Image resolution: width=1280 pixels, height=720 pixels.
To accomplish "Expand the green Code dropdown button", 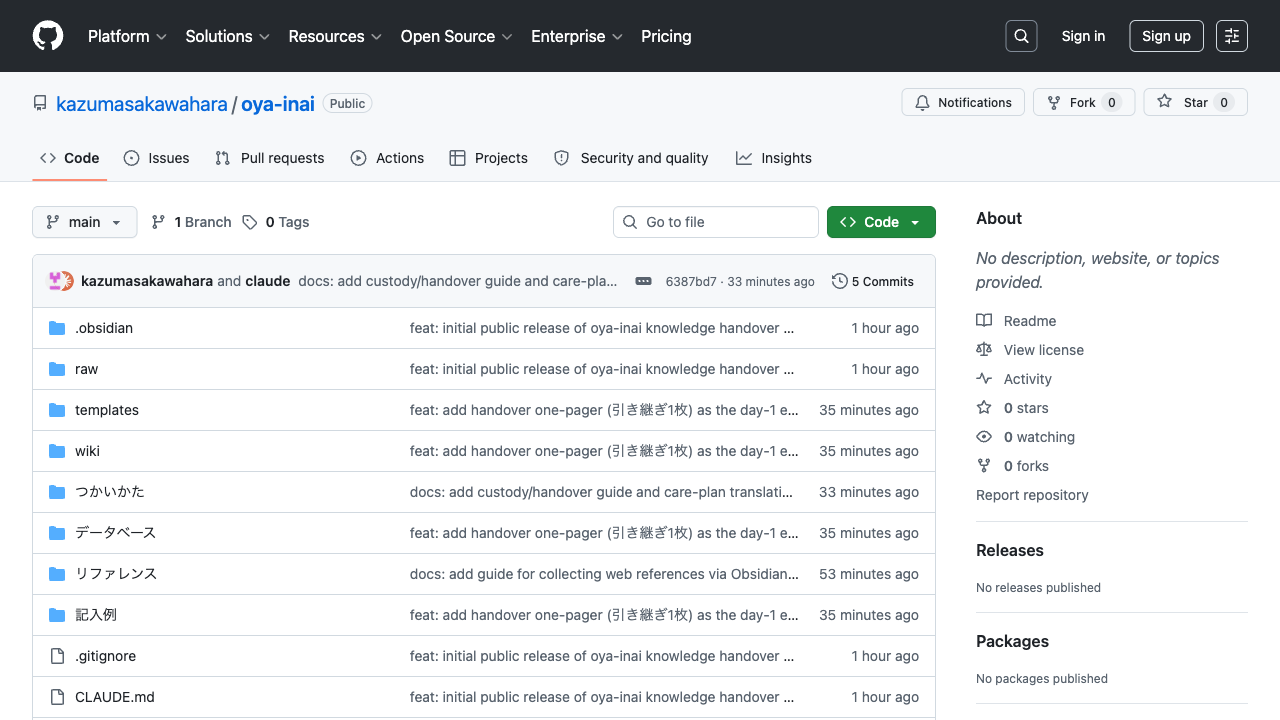I will (881, 222).
